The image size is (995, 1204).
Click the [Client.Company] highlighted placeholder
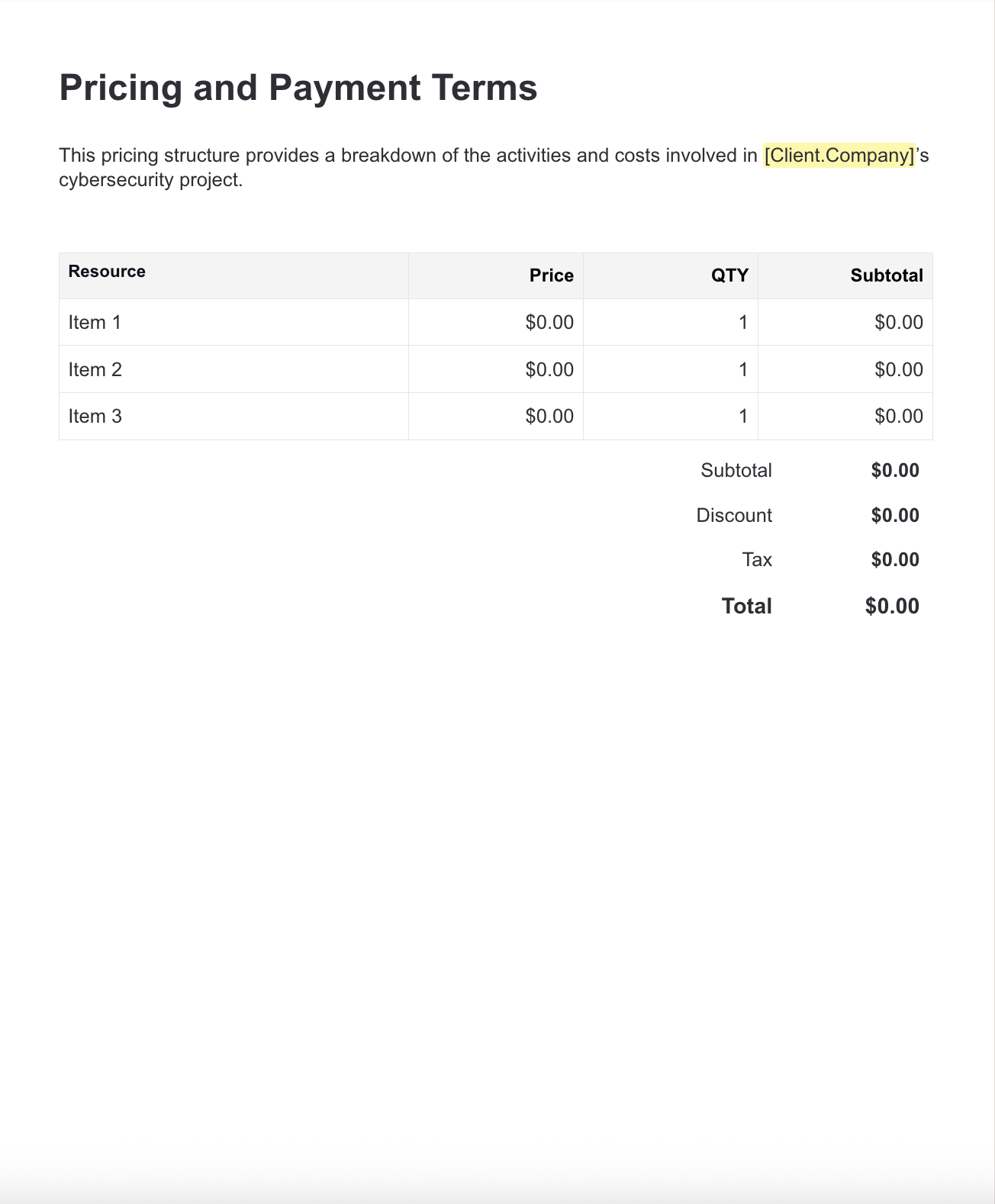click(x=839, y=156)
